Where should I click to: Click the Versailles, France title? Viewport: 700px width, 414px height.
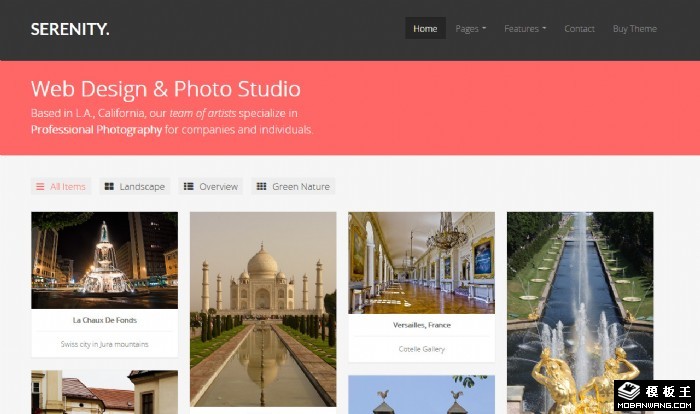tap(421, 325)
